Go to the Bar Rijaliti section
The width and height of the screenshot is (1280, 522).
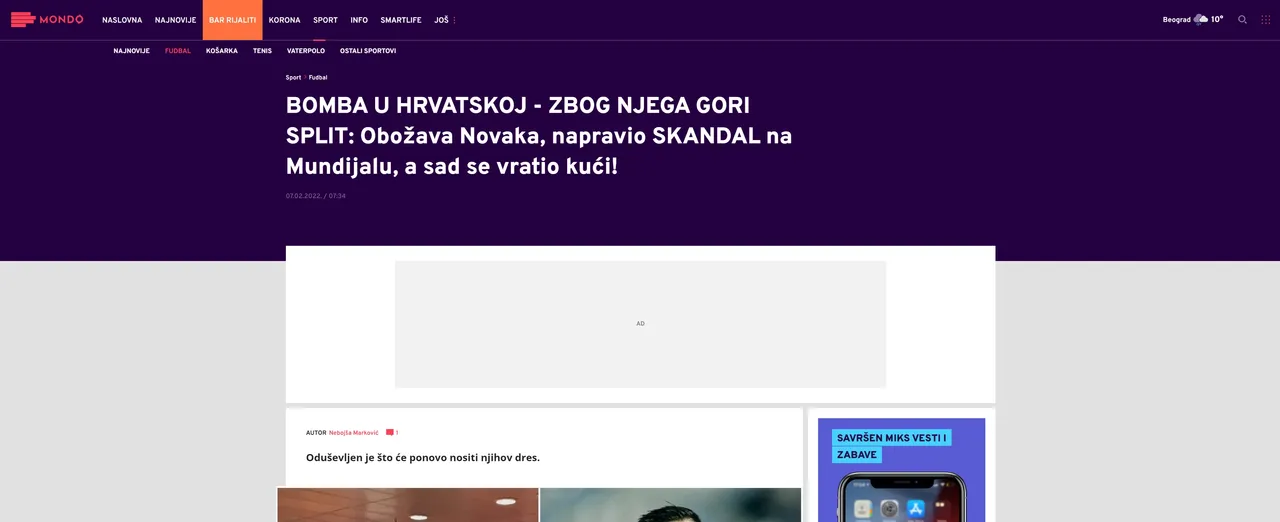(x=232, y=20)
